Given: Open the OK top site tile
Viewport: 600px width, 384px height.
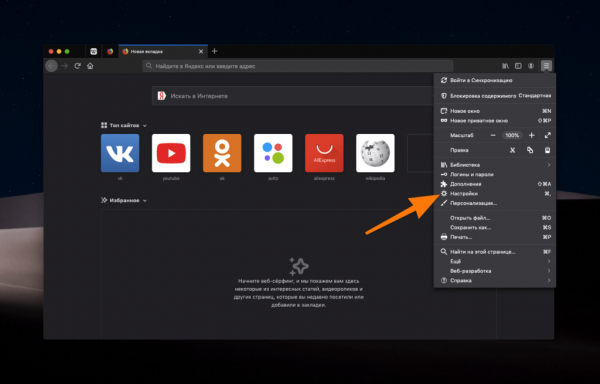Looking at the screenshot, I should point(222,153).
